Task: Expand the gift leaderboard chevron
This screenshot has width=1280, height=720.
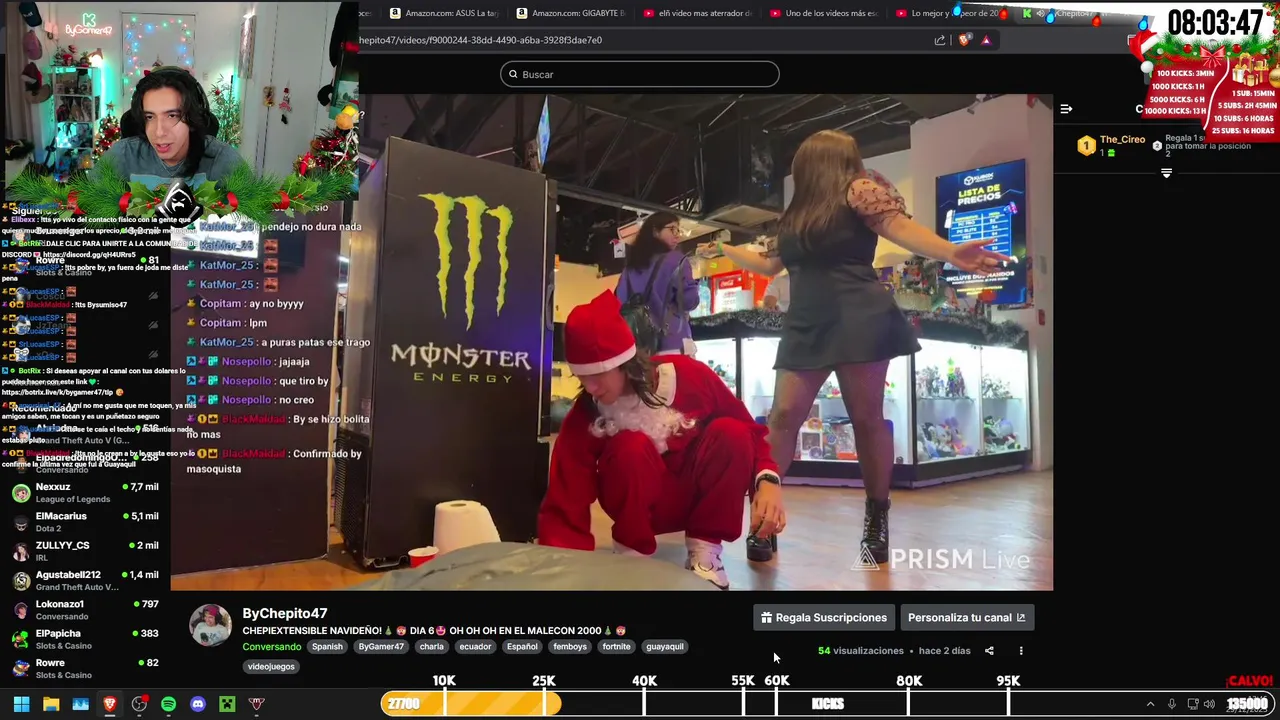Action: (1166, 174)
